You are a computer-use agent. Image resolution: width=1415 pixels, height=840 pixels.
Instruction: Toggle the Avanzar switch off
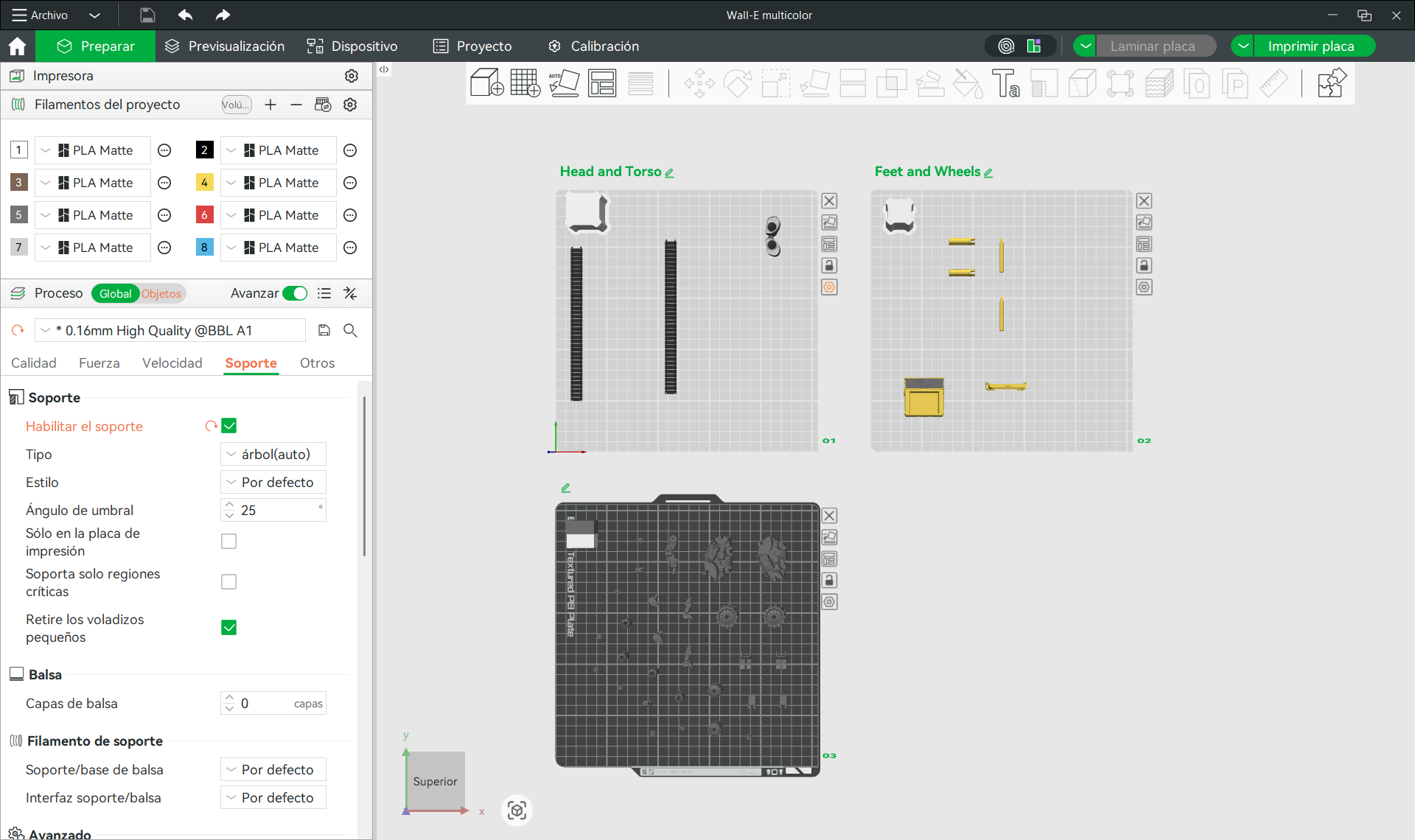[x=296, y=293]
